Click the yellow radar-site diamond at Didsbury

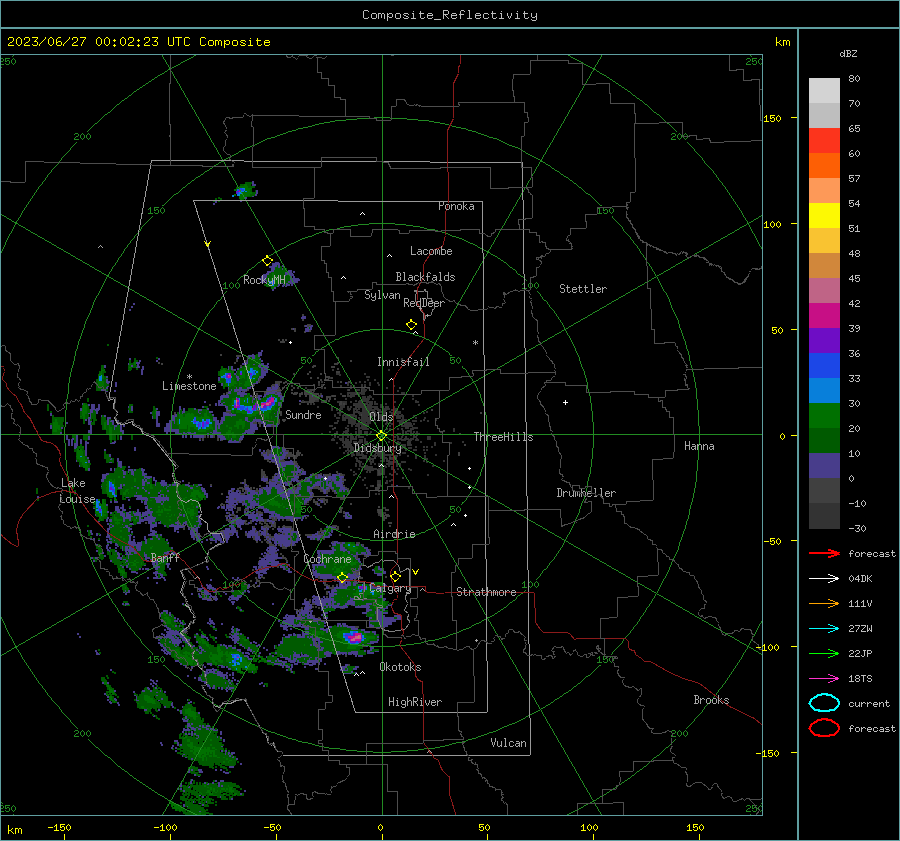382,436
